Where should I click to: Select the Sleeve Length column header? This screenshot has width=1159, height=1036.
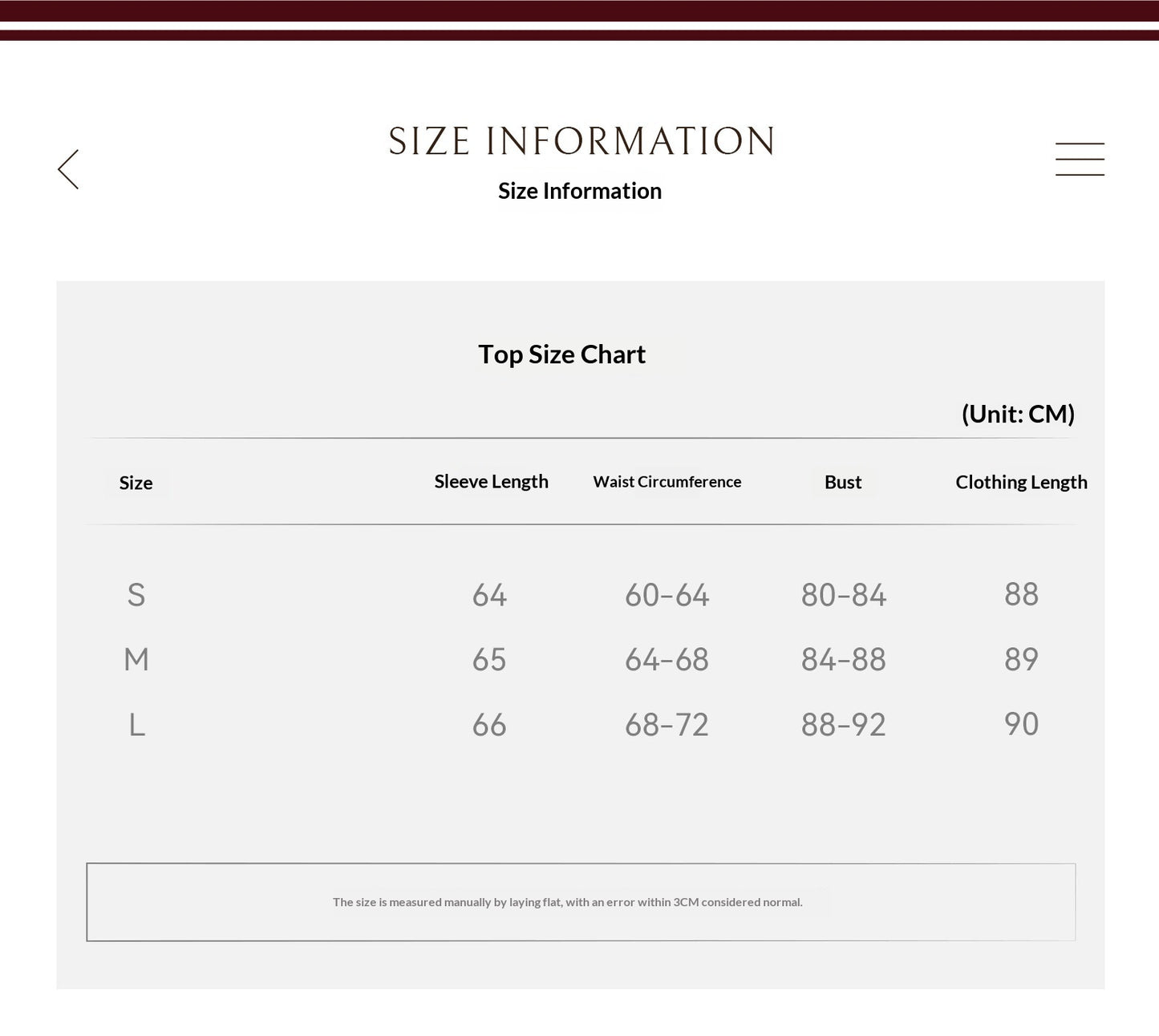pyautogui.click(x=491, y=482)
